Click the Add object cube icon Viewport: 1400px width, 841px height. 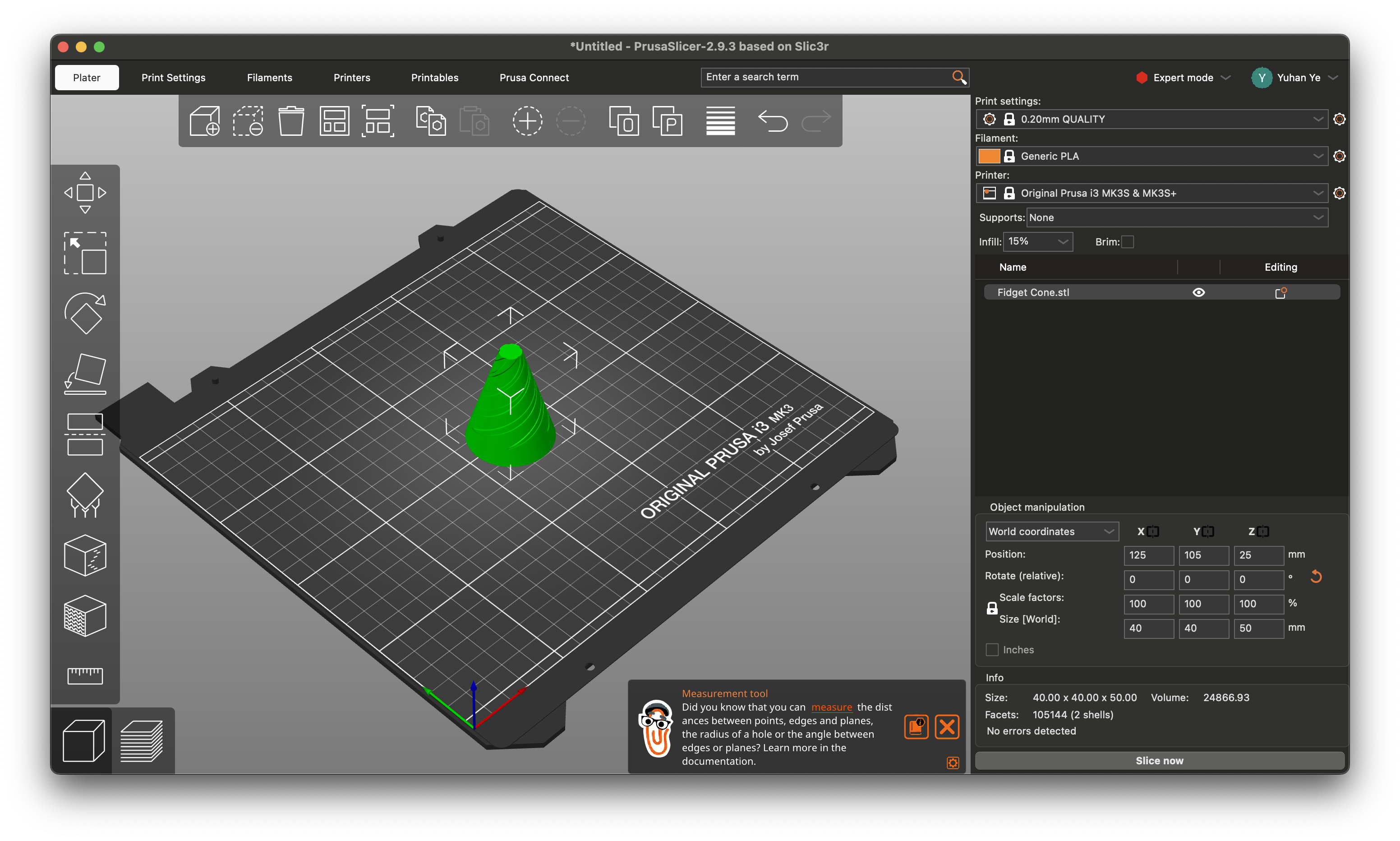[x=204, y=121]
